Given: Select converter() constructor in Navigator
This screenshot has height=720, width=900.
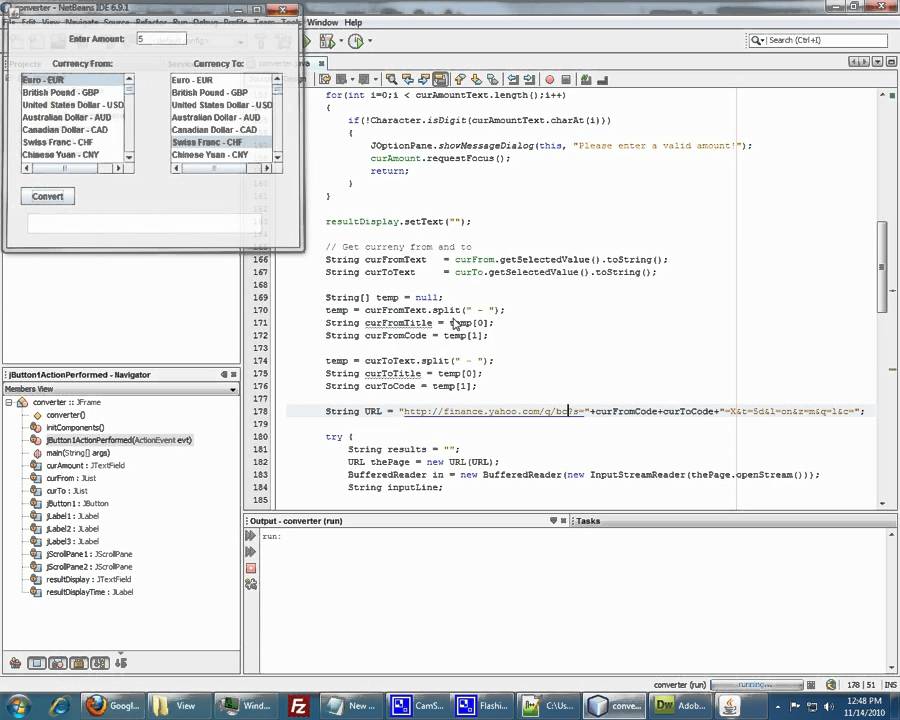Looking at the screenshot, I should 65,415.
